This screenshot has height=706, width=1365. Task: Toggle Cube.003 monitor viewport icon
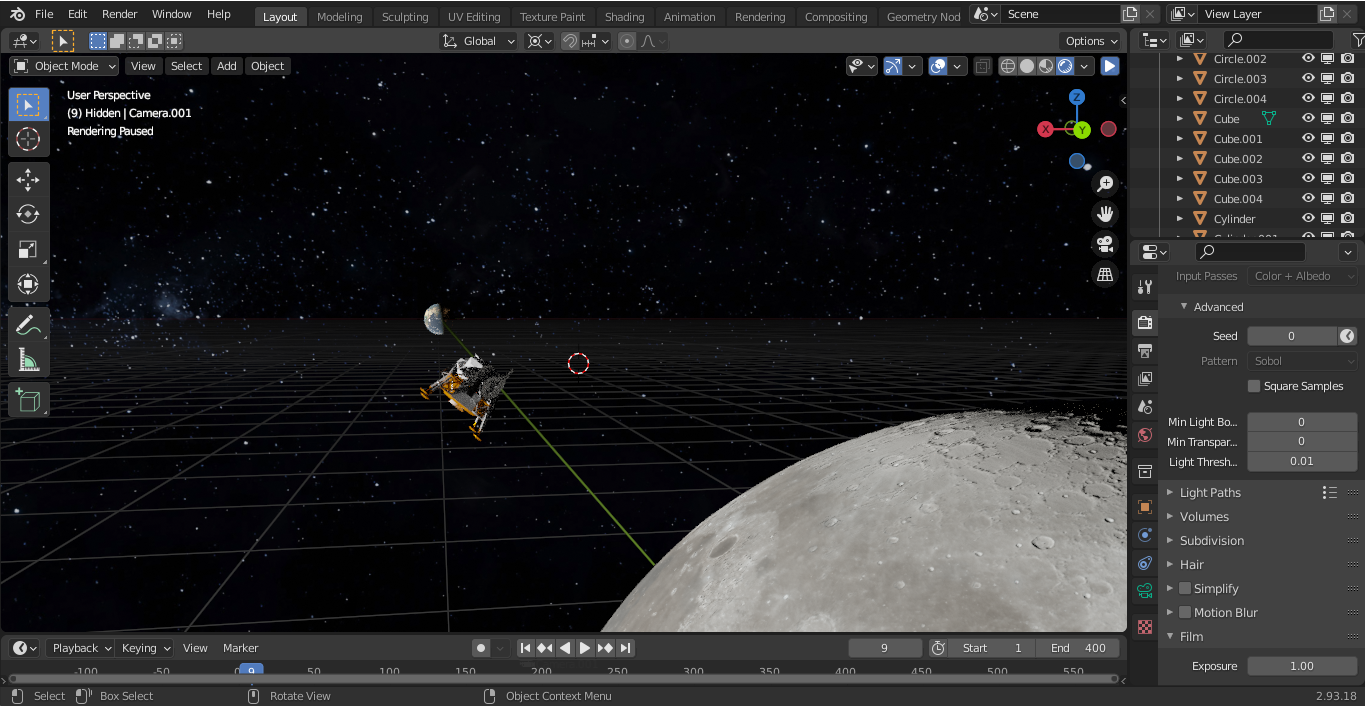[1327, 178]
